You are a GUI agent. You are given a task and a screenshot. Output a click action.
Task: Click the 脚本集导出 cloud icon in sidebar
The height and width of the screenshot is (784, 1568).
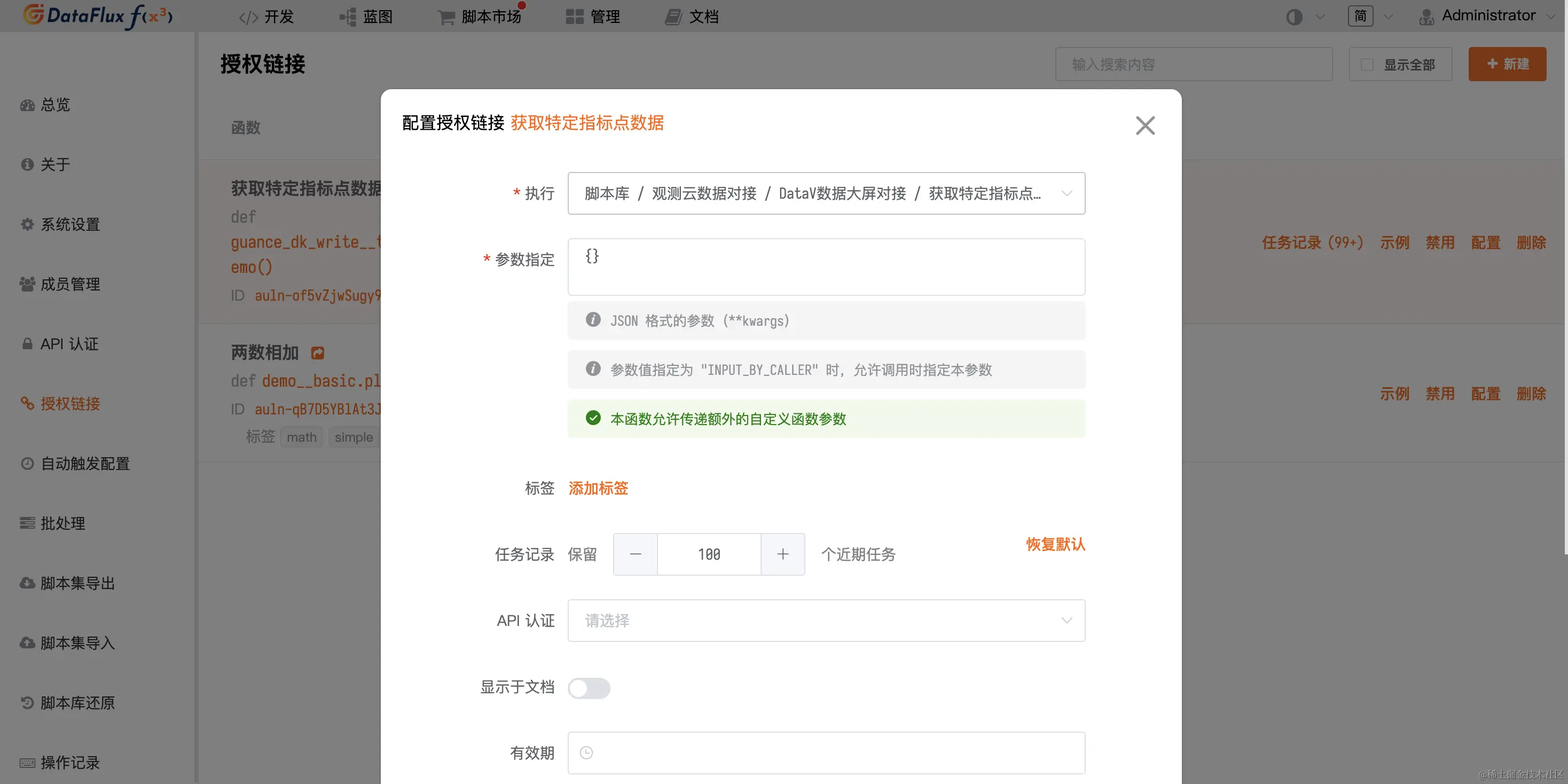coord(27,583)
